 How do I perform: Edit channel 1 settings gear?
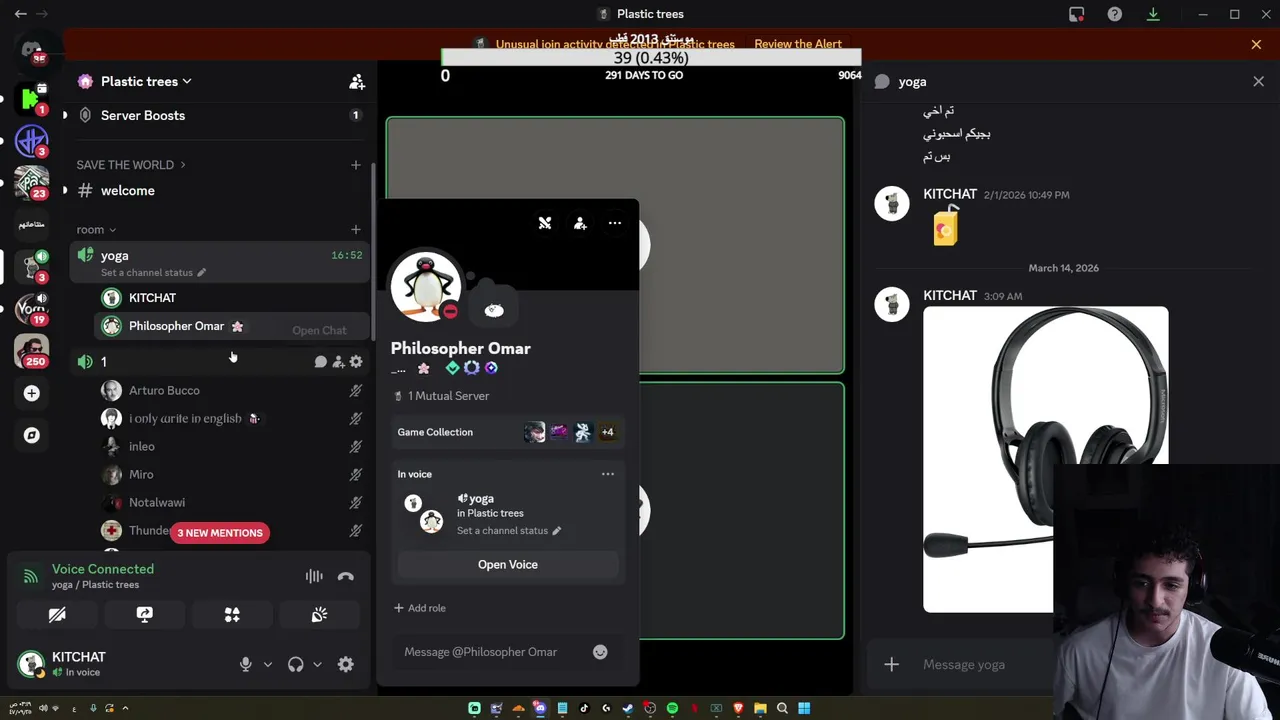(356, 362)
